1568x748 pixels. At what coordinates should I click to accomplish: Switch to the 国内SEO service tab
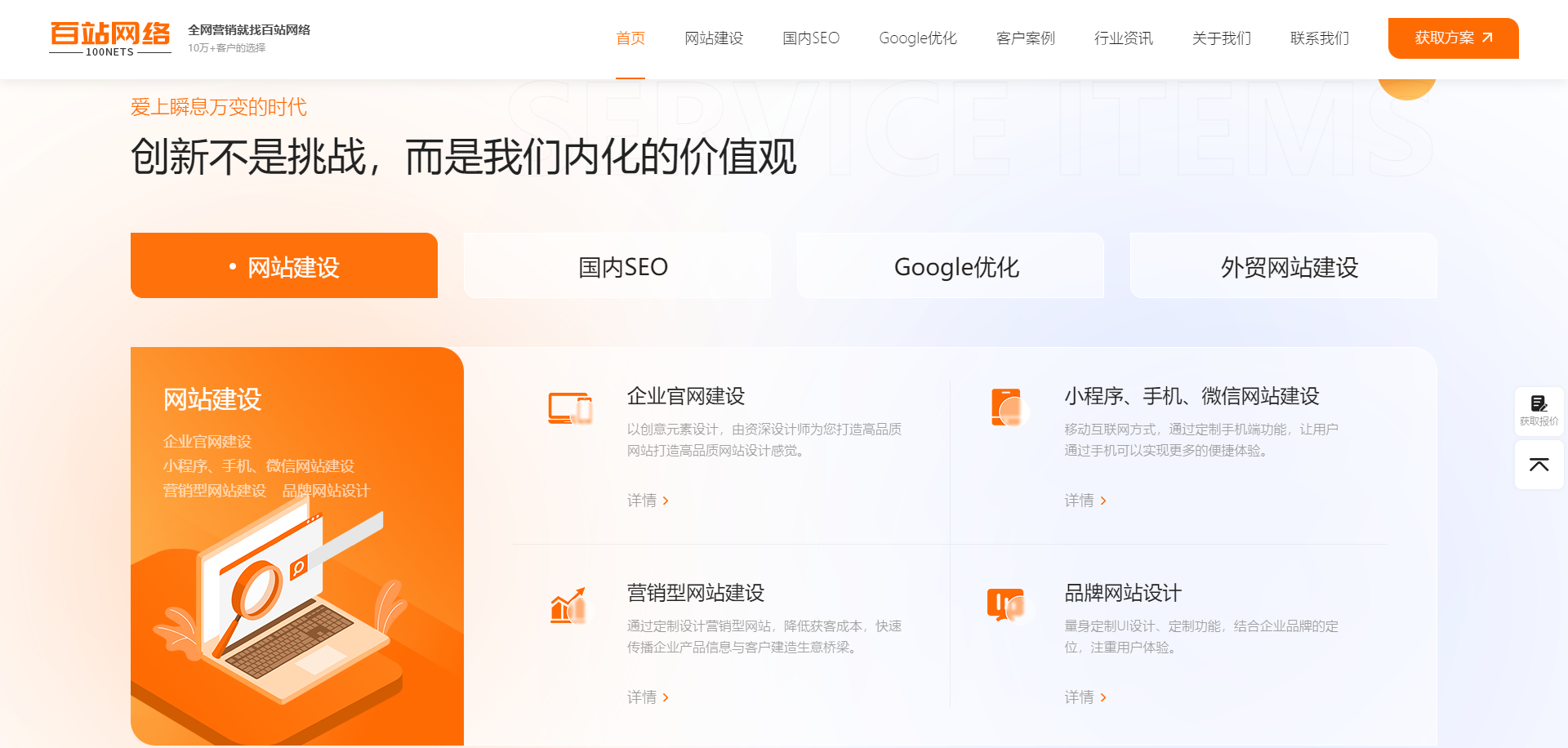(623, 267)
